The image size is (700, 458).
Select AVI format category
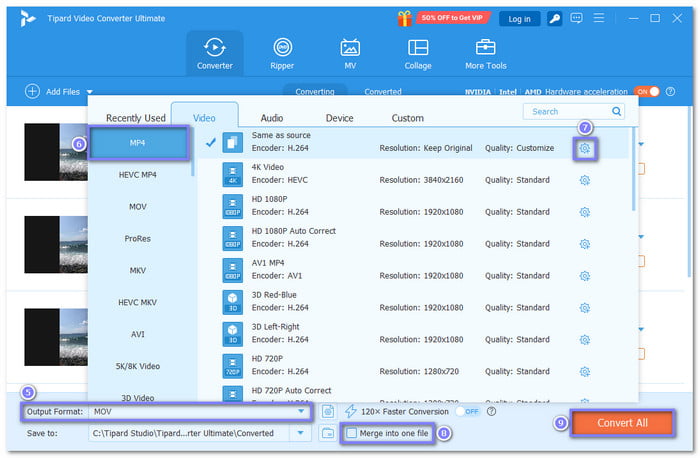click(x=138, y=334)
